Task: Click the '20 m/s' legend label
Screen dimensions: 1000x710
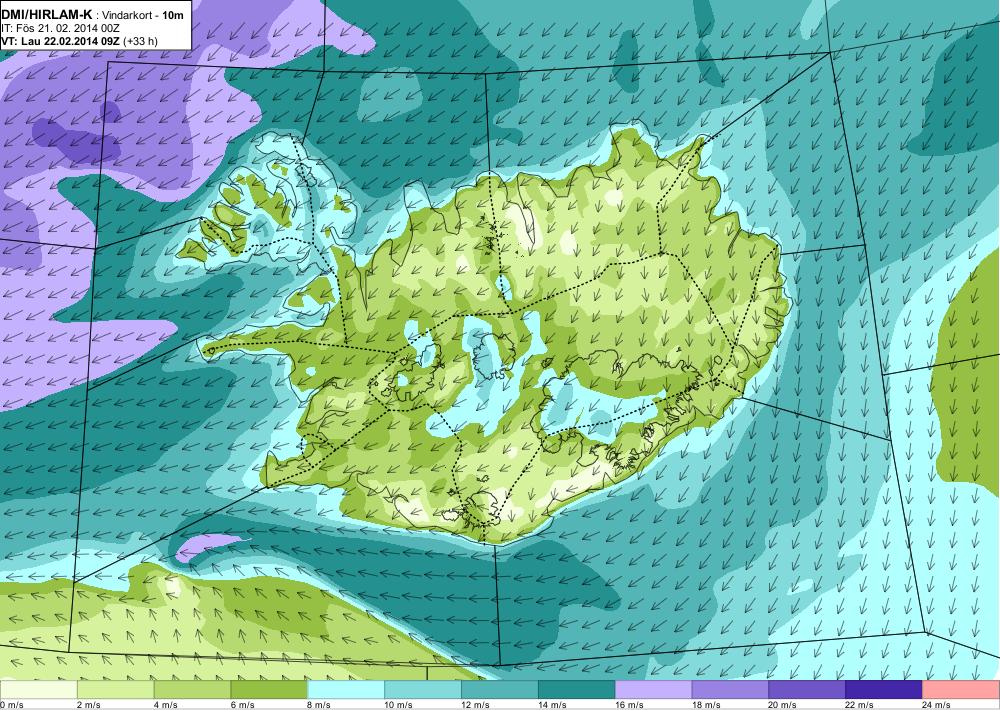Action: coord(783,705)
